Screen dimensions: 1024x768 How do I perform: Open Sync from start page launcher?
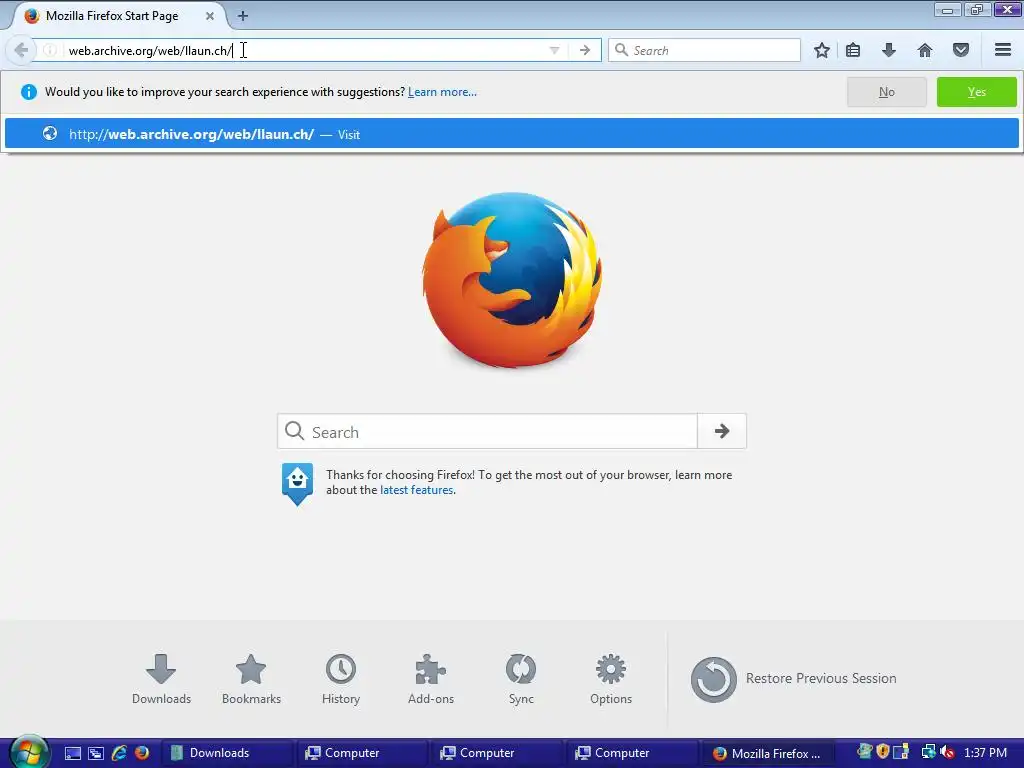click(521, 679)
